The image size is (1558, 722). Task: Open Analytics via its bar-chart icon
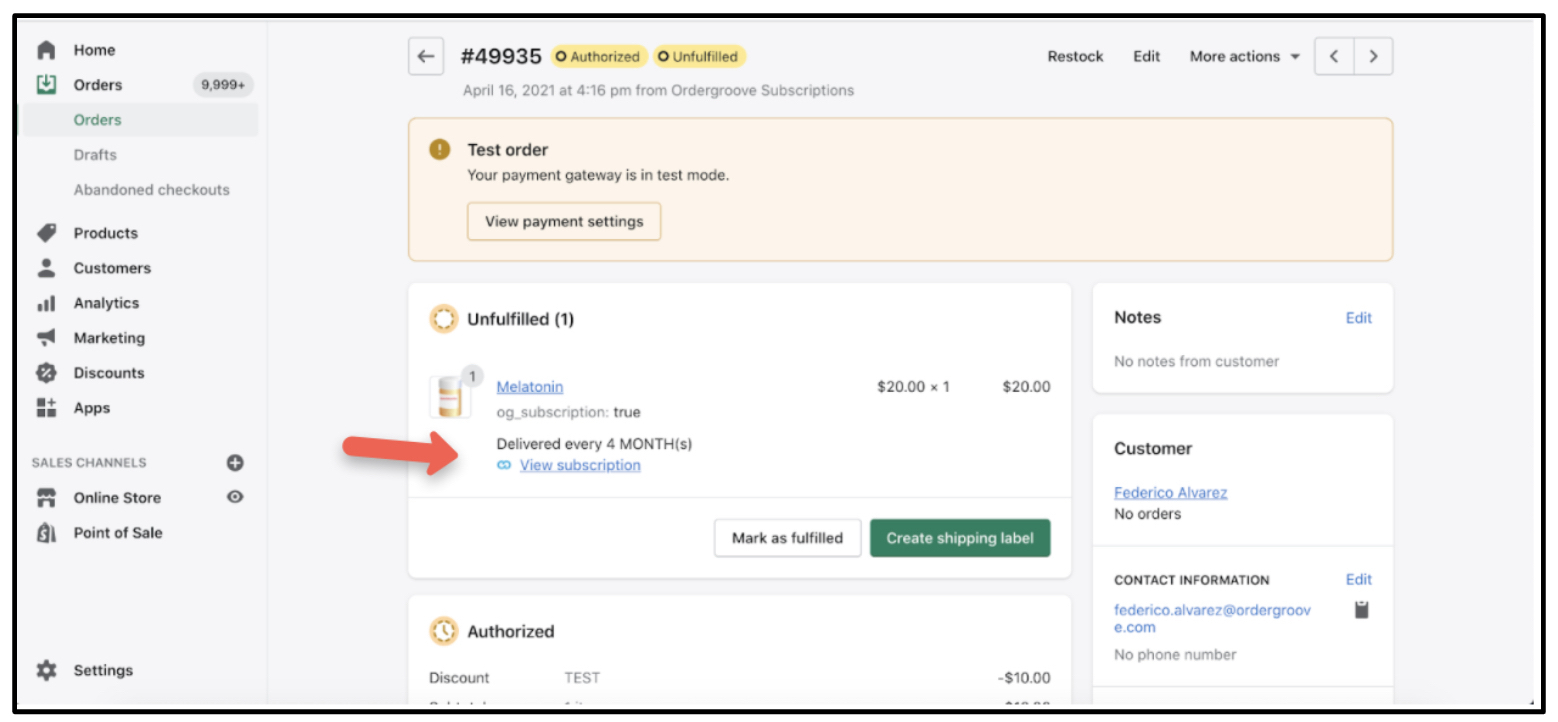coord(48,303)
